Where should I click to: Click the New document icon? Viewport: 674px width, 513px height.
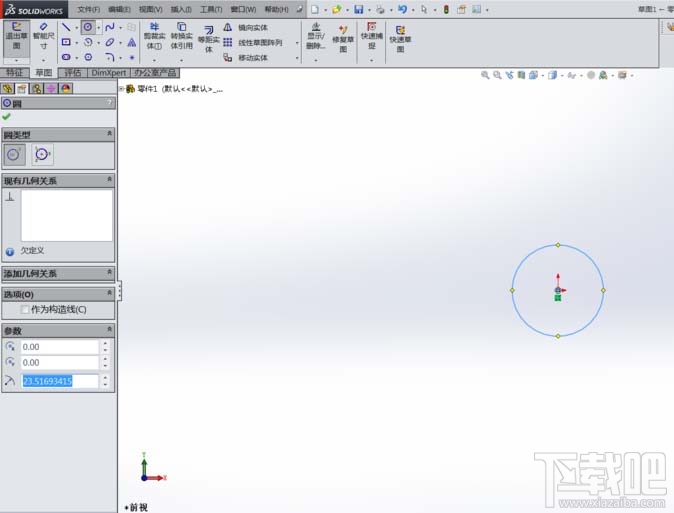[315, 9]
